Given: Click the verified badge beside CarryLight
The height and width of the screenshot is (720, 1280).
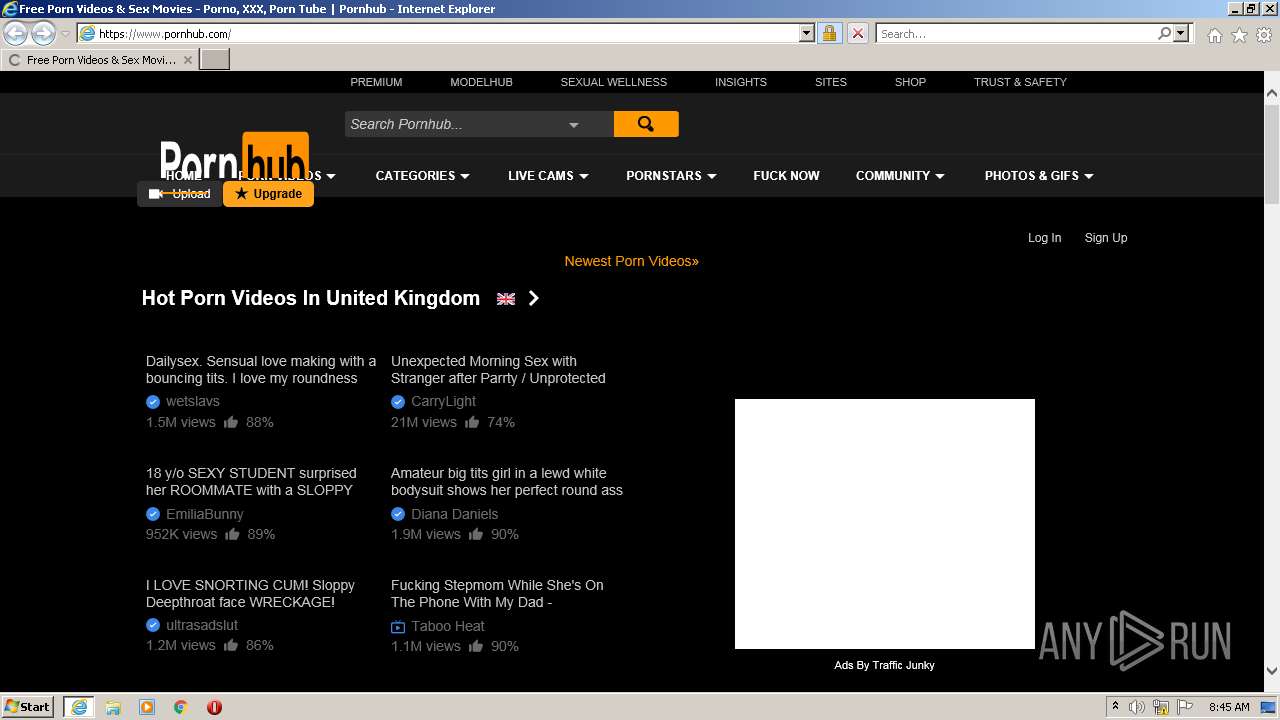Looking at the screenshot, I should click(x=398, y=402).
